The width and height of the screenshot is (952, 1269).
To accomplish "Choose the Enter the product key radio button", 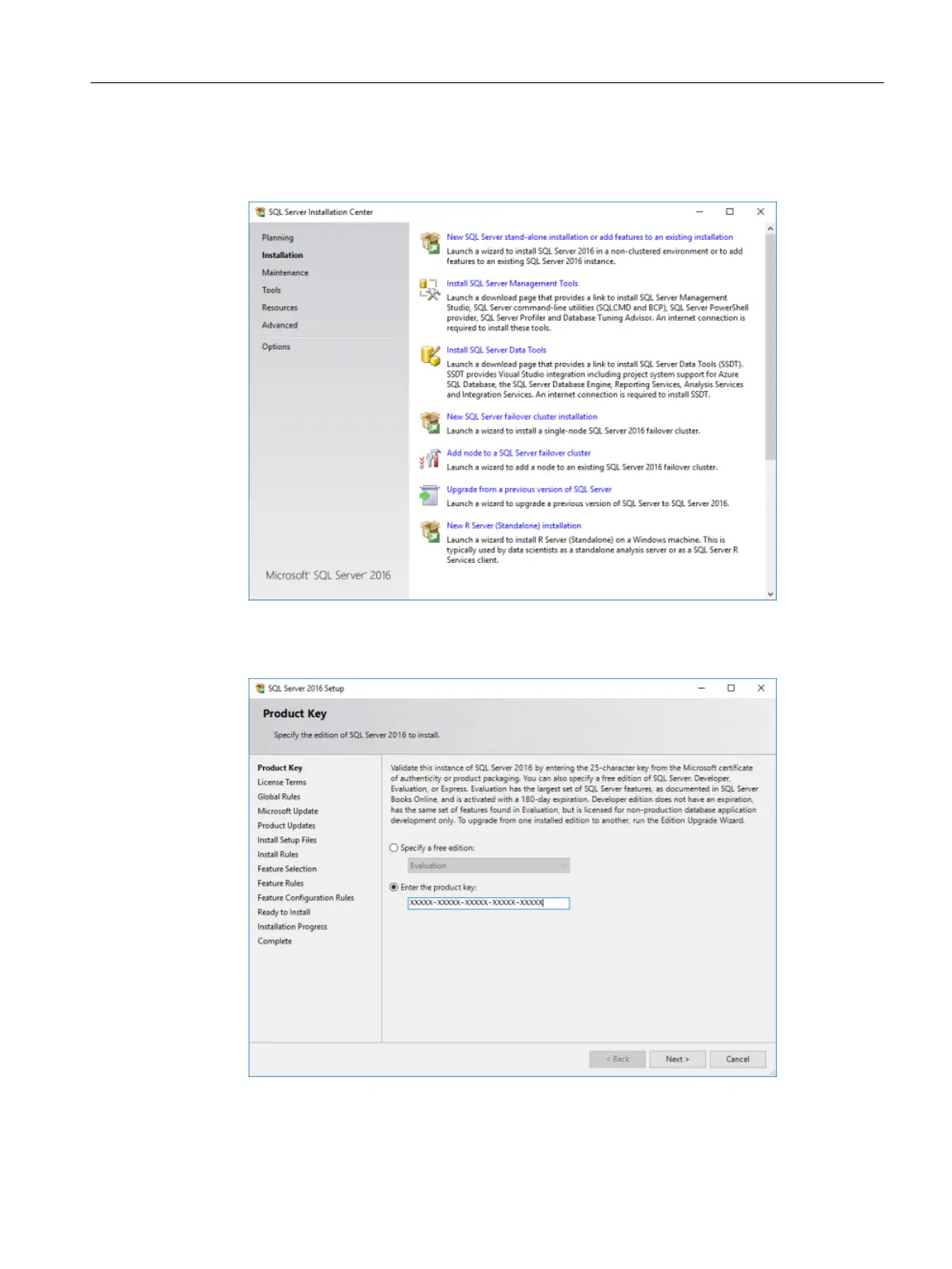I will pyautogui.click(x=393, y=887).
